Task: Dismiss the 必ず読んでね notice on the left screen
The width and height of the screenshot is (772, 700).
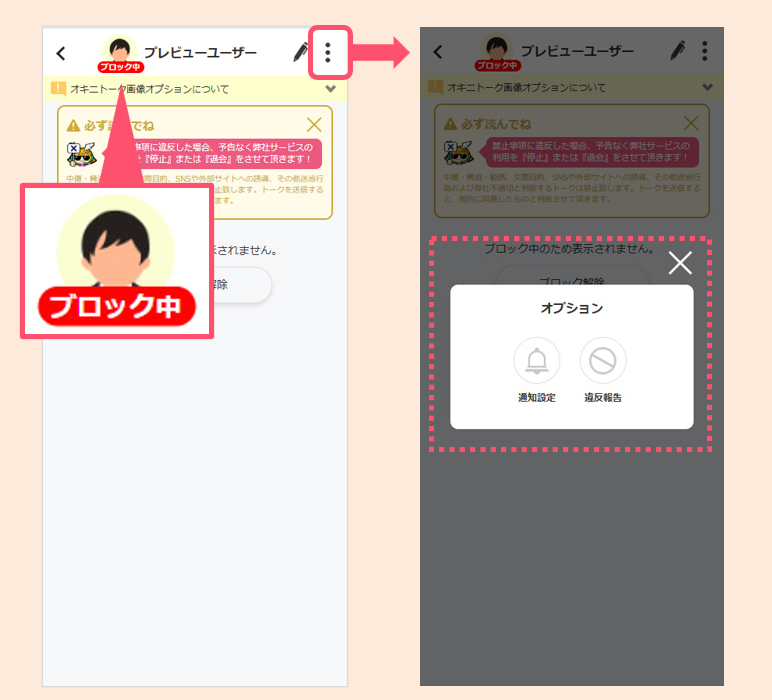Action: tap(314, 125)
